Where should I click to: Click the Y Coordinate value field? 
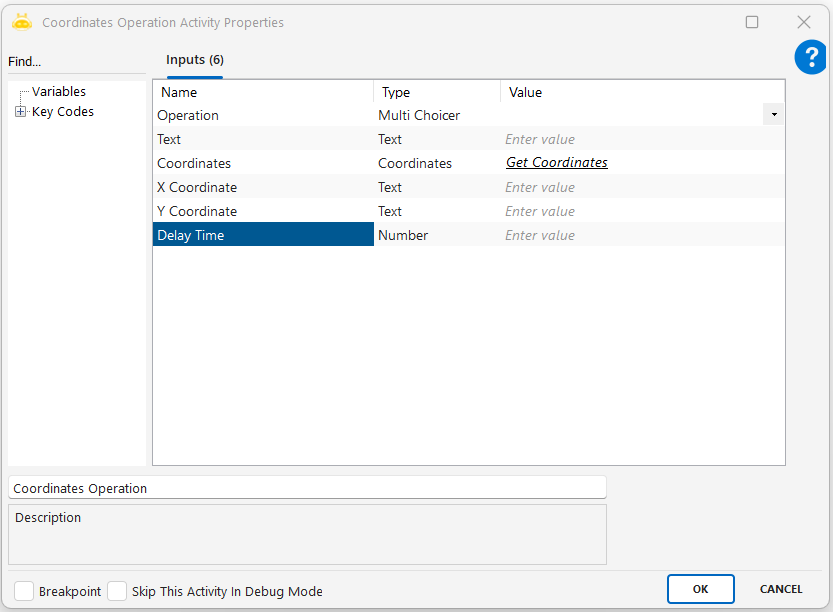pyautogui.click(x=640, y=211)
